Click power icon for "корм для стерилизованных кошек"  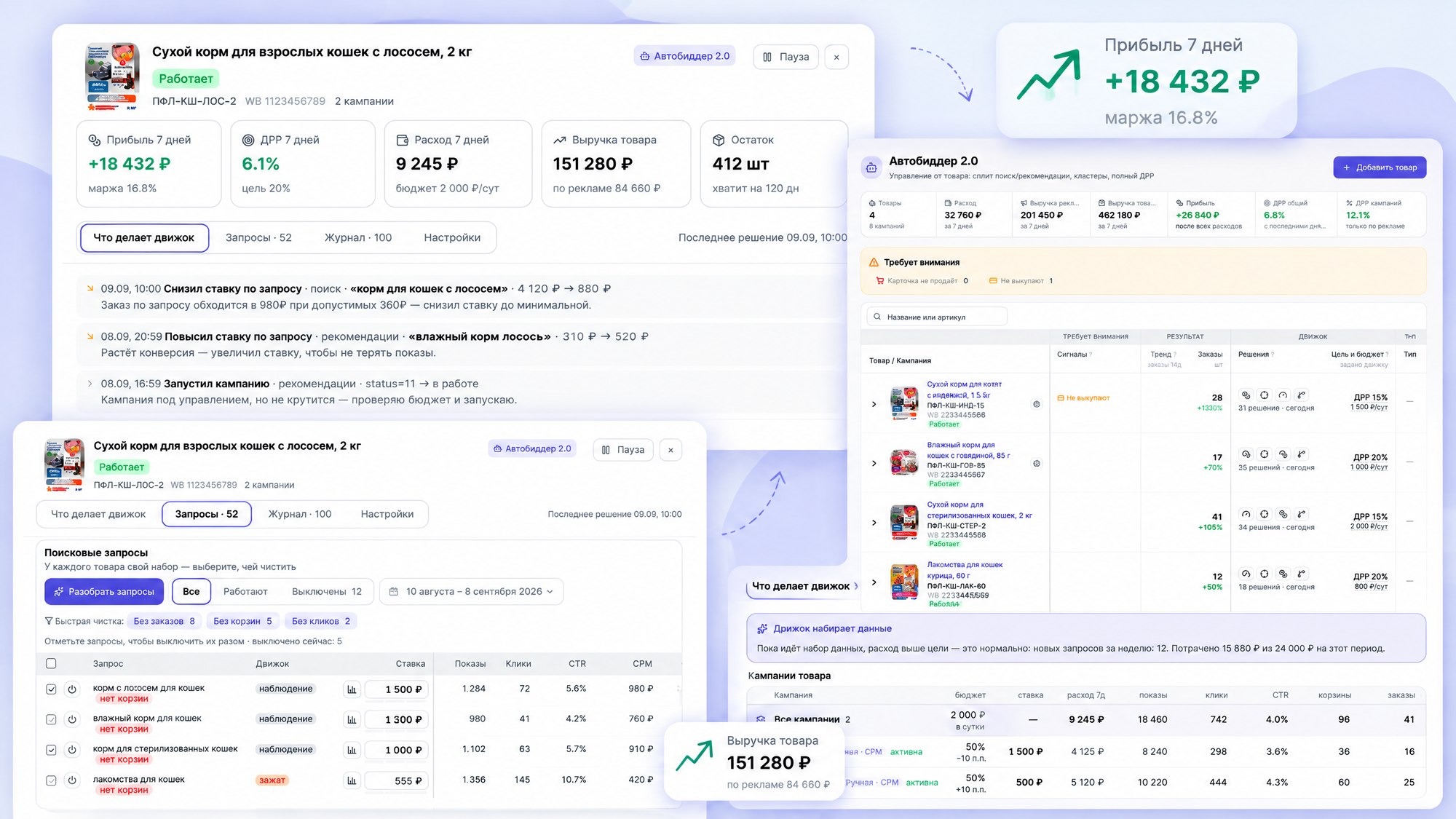pos(72,750)
